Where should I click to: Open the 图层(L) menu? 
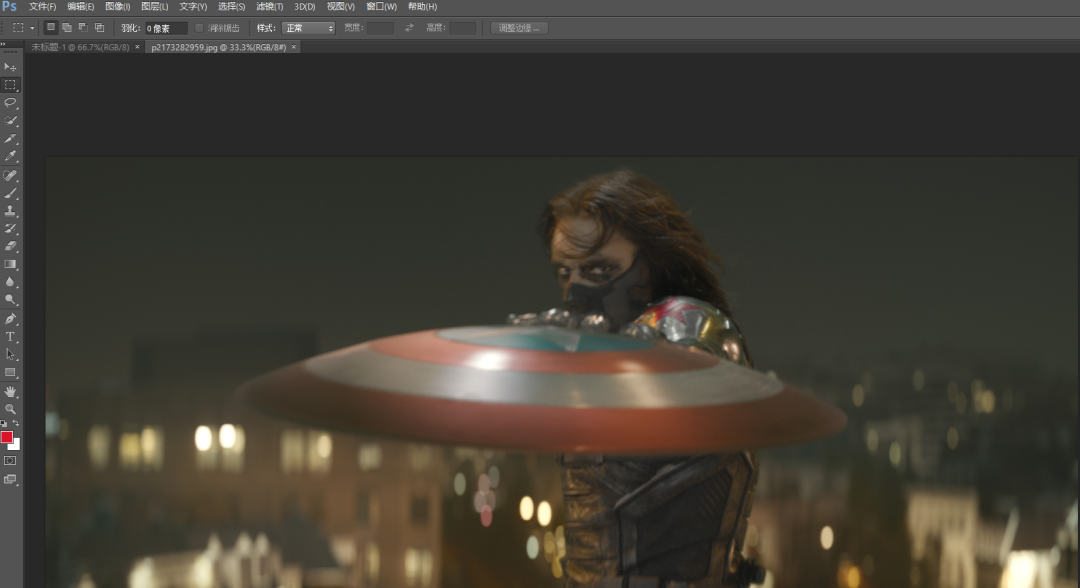(x=155, y=6)
